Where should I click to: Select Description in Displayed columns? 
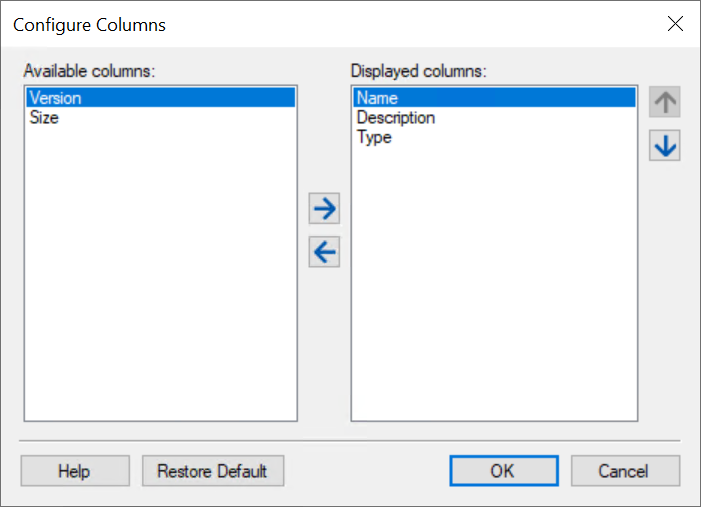click(x=396, y=118)
